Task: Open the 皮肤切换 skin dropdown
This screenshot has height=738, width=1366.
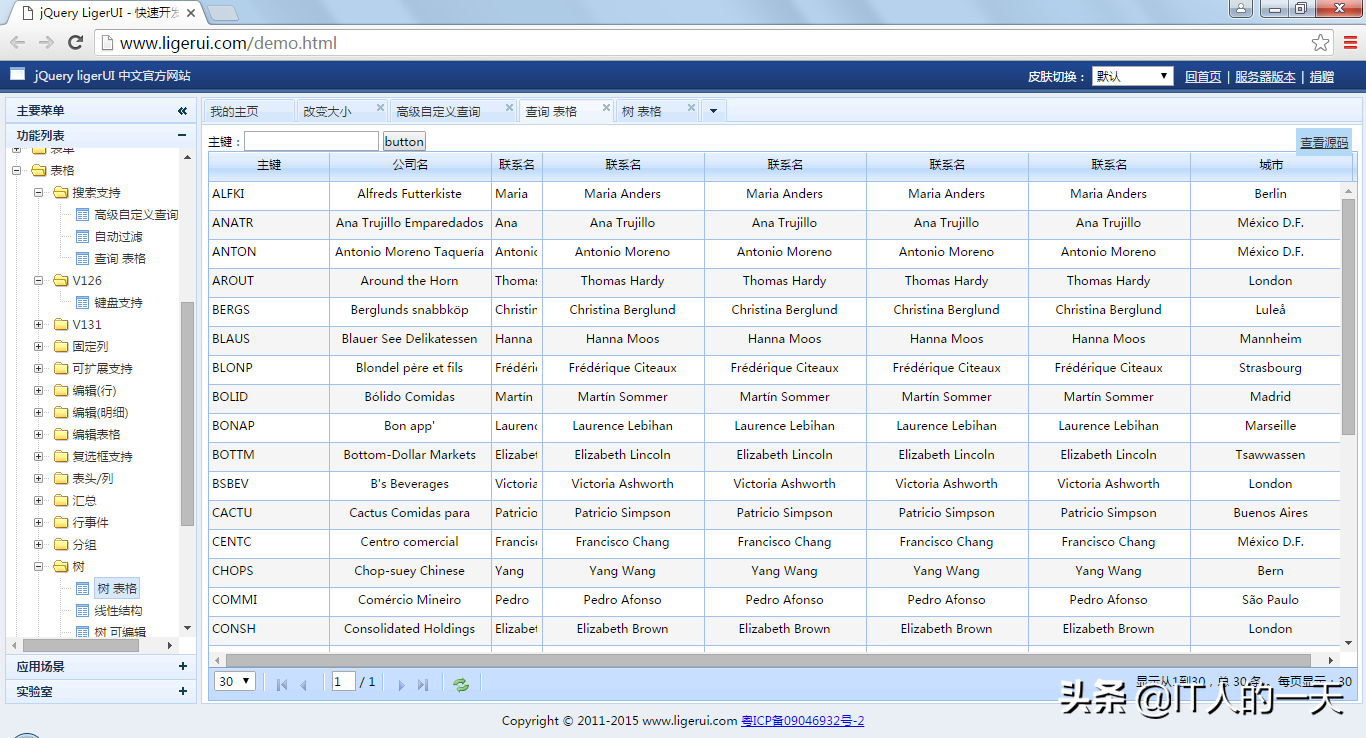Action: pyautogui.click(x=1133, y=76)
